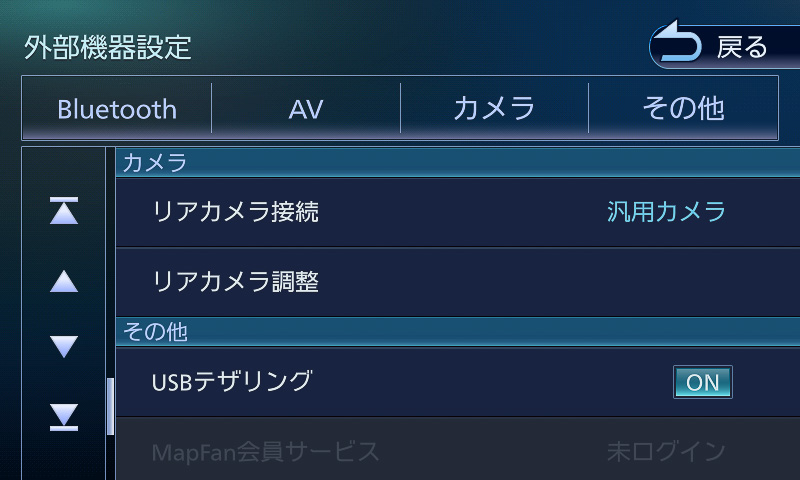Open the AV tab
The height and width of the screenshot is (480, 800).
tap(306, 109)
